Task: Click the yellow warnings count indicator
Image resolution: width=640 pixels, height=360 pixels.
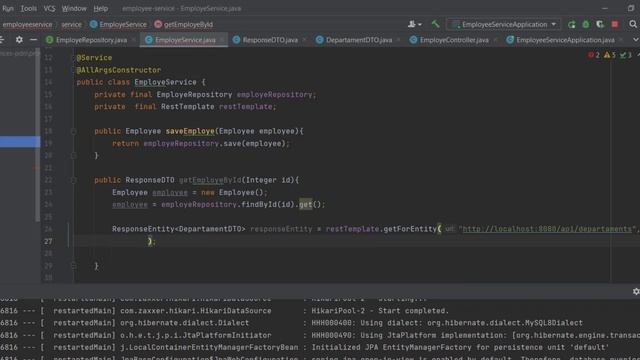Action: click(x=610, y=55)
